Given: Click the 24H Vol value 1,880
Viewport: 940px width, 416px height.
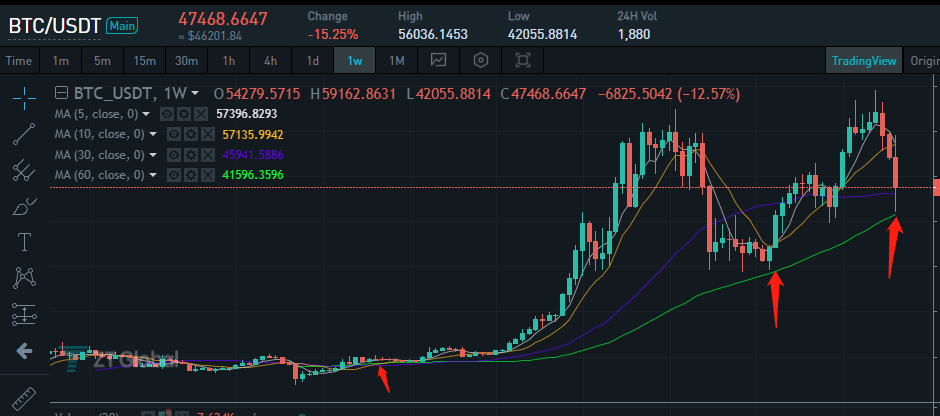Looking at the screenshot, I should pyautogui.click(x=634, y=35).
